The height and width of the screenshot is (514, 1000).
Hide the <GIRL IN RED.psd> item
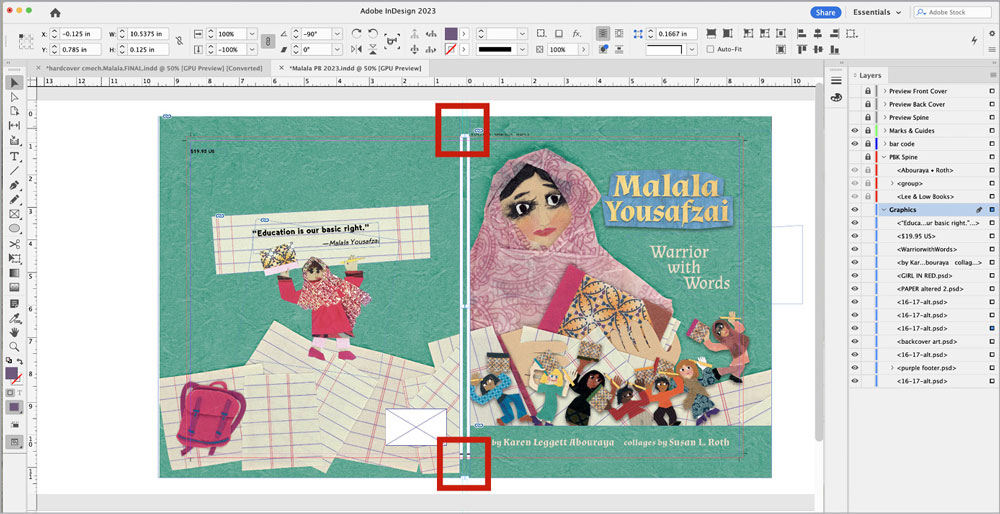click(855, 275)
